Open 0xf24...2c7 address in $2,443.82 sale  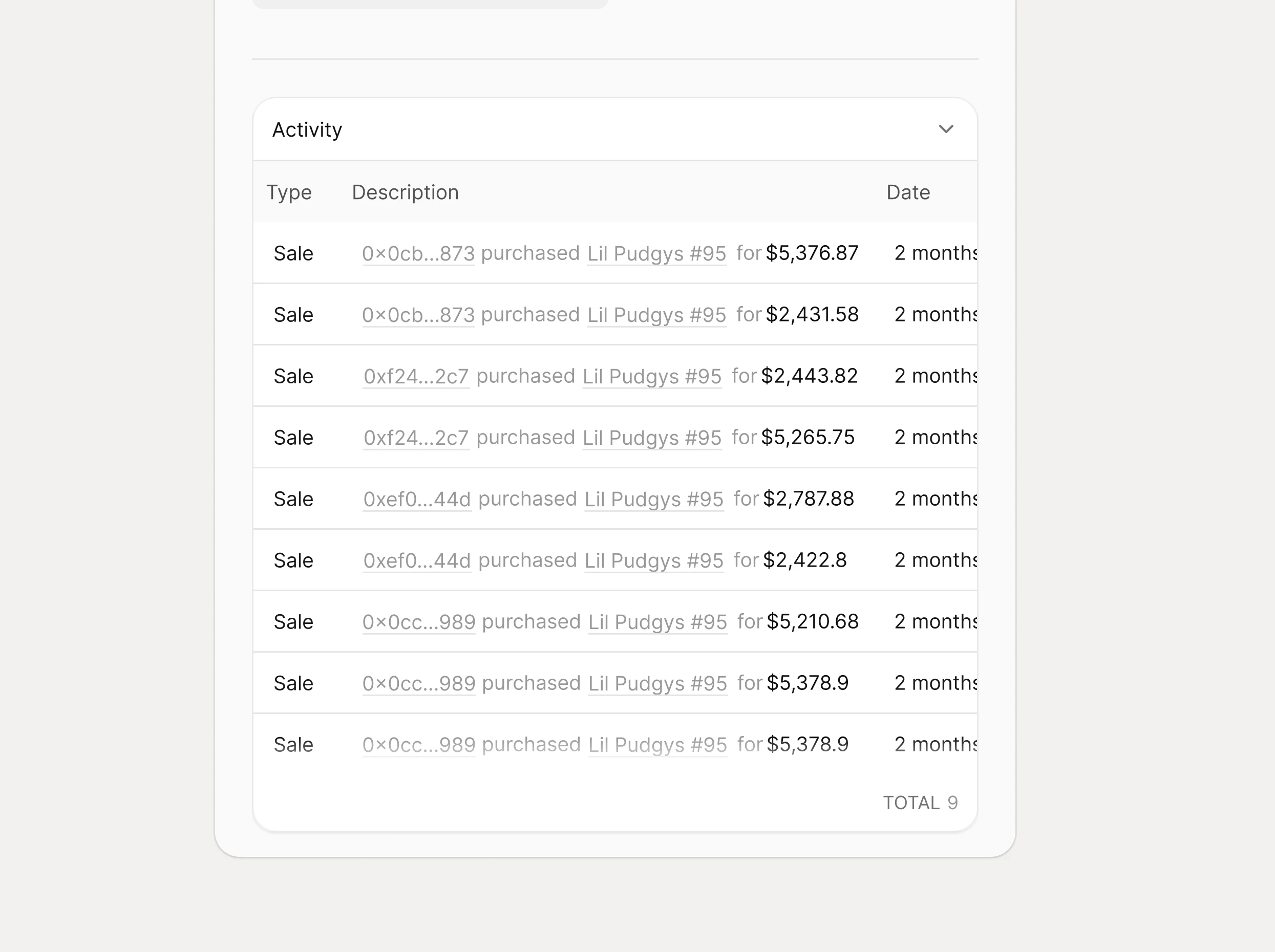pyautogui.click(x=416, y=376)
